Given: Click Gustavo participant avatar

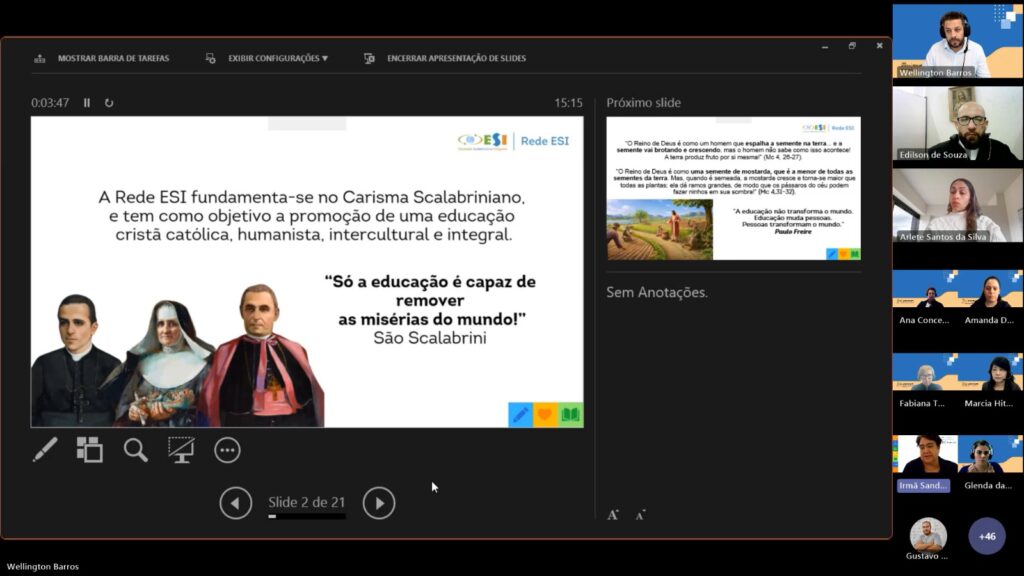Looking at the screenshot, I should [928, 536].
